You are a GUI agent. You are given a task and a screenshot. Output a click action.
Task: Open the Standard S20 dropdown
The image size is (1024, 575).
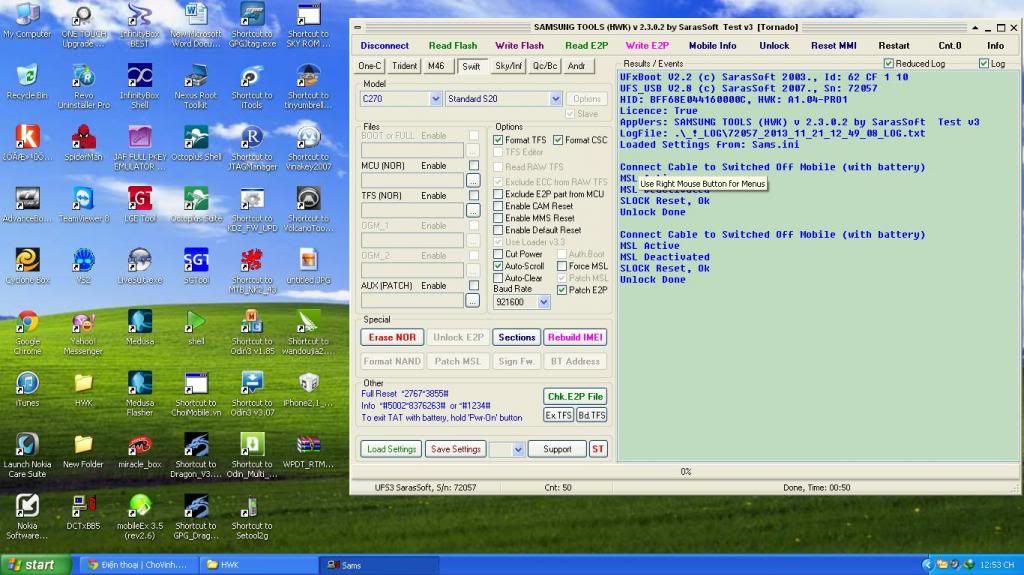pos(555,99)
